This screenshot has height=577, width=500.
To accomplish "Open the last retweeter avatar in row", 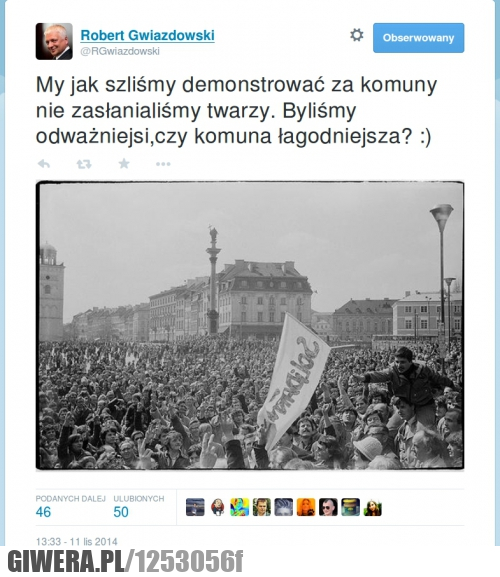I will click(373, 507).
